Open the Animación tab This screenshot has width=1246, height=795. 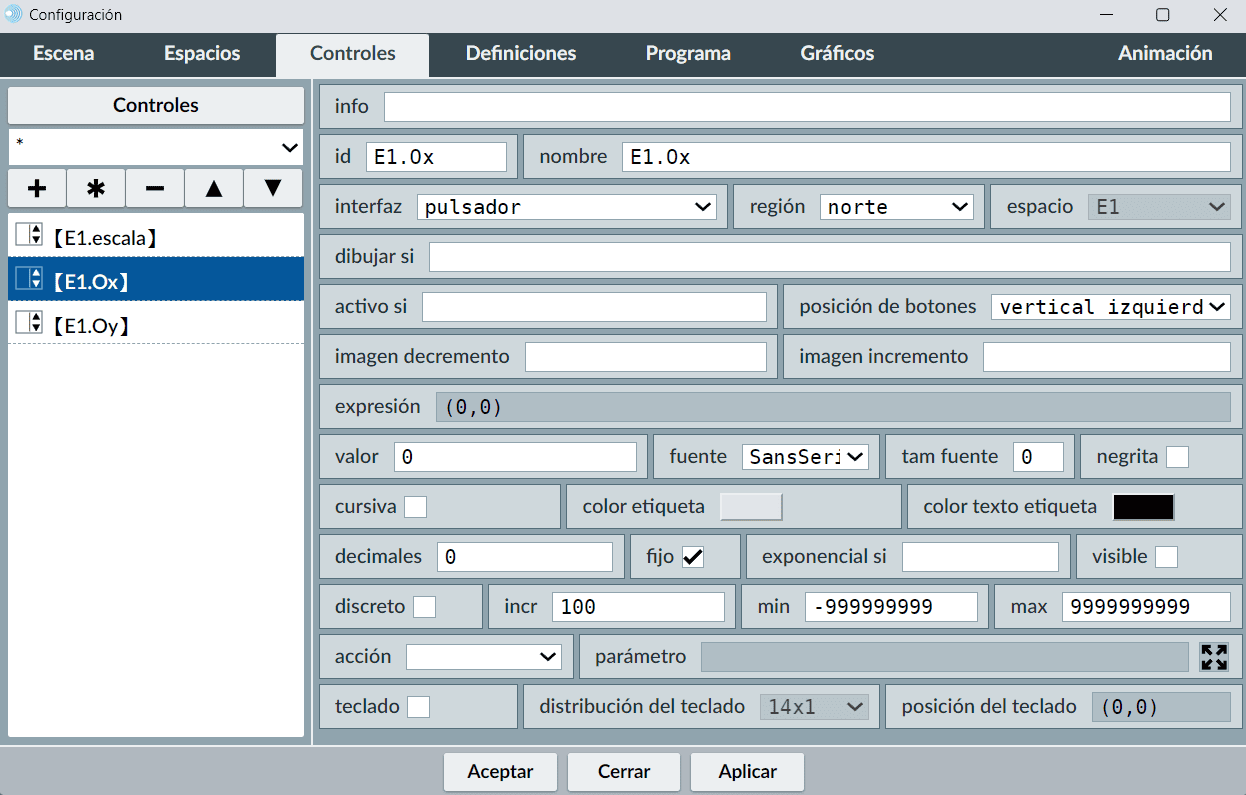[1164, 54]
